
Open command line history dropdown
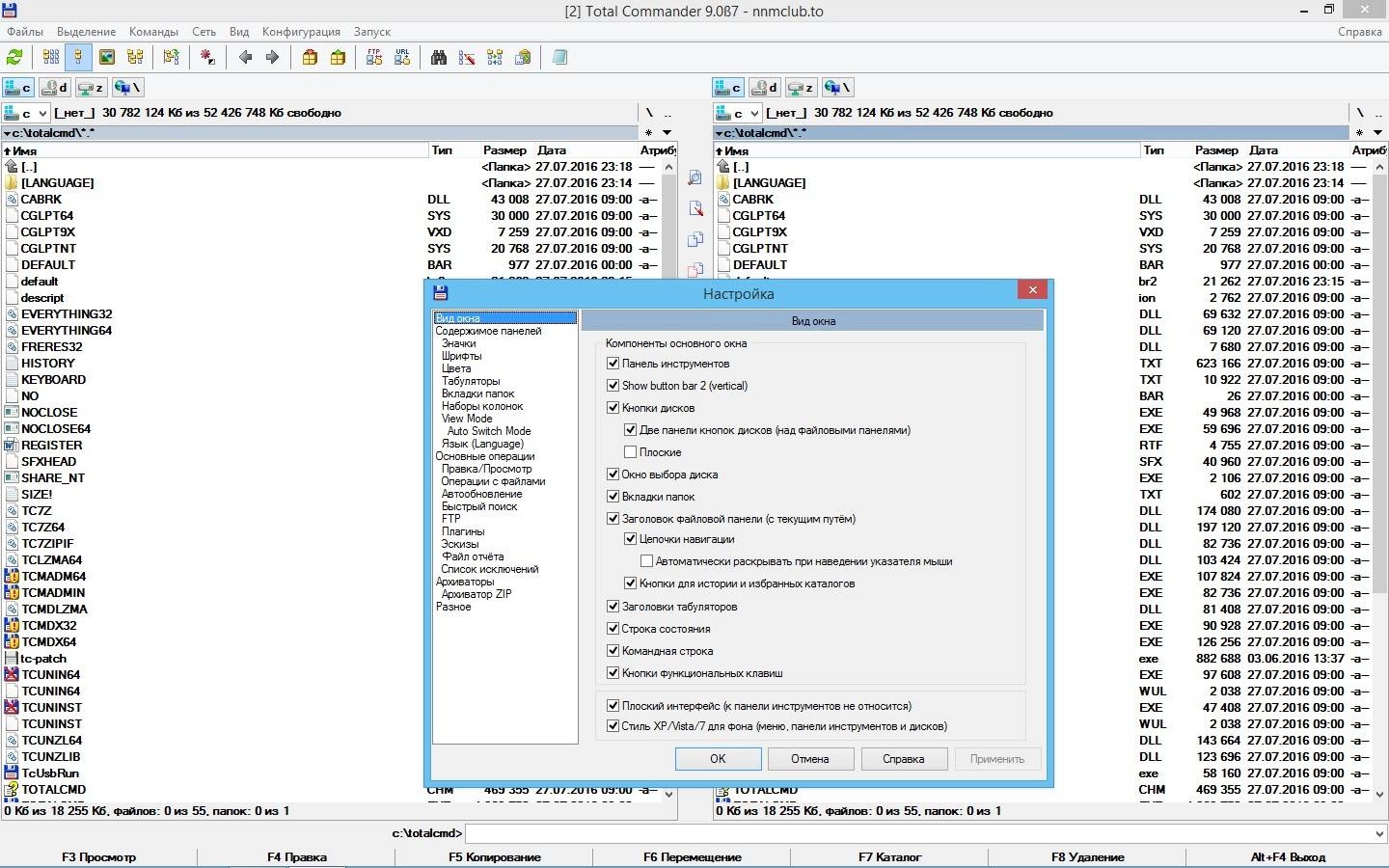pos(1378,833)
